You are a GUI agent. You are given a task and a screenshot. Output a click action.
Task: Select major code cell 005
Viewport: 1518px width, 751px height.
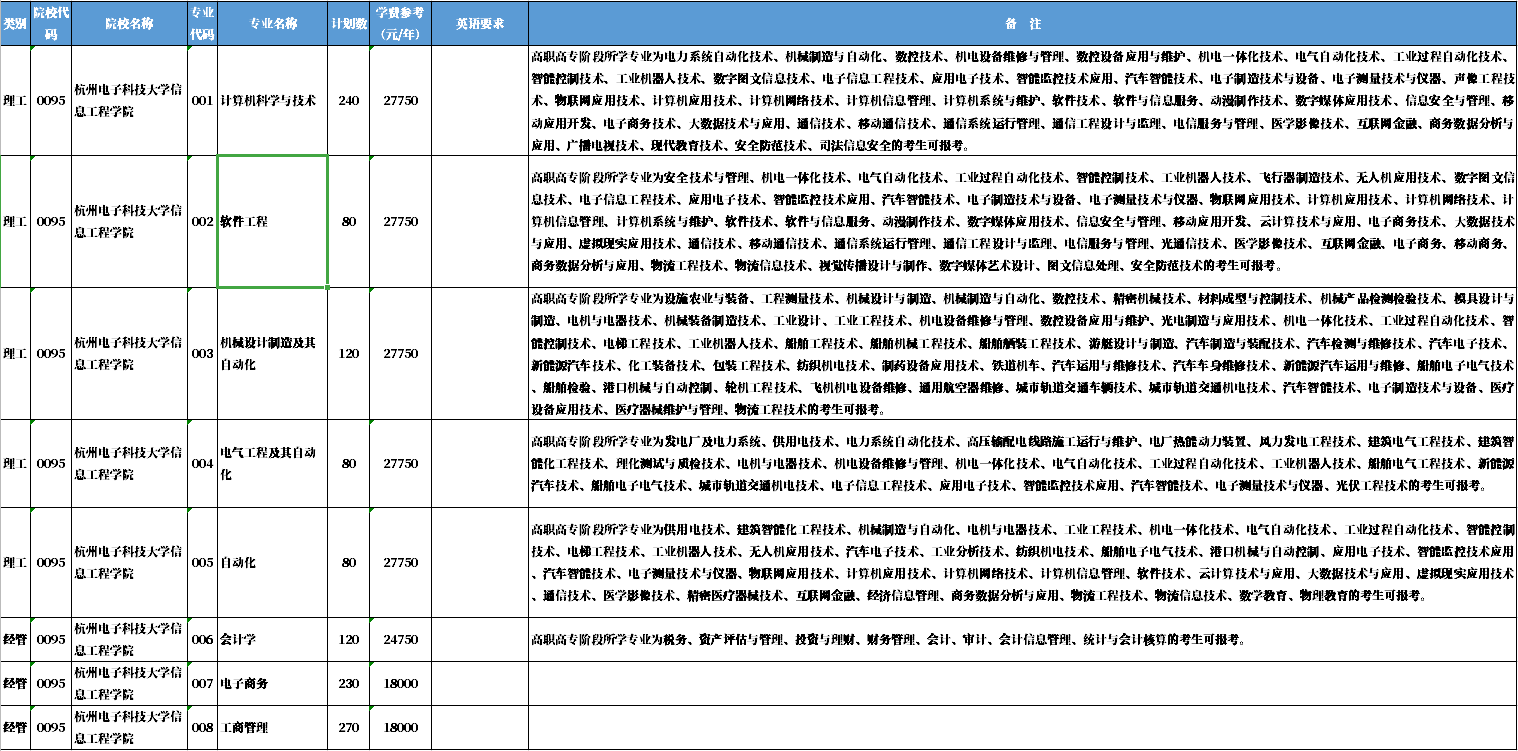(203, 563)
